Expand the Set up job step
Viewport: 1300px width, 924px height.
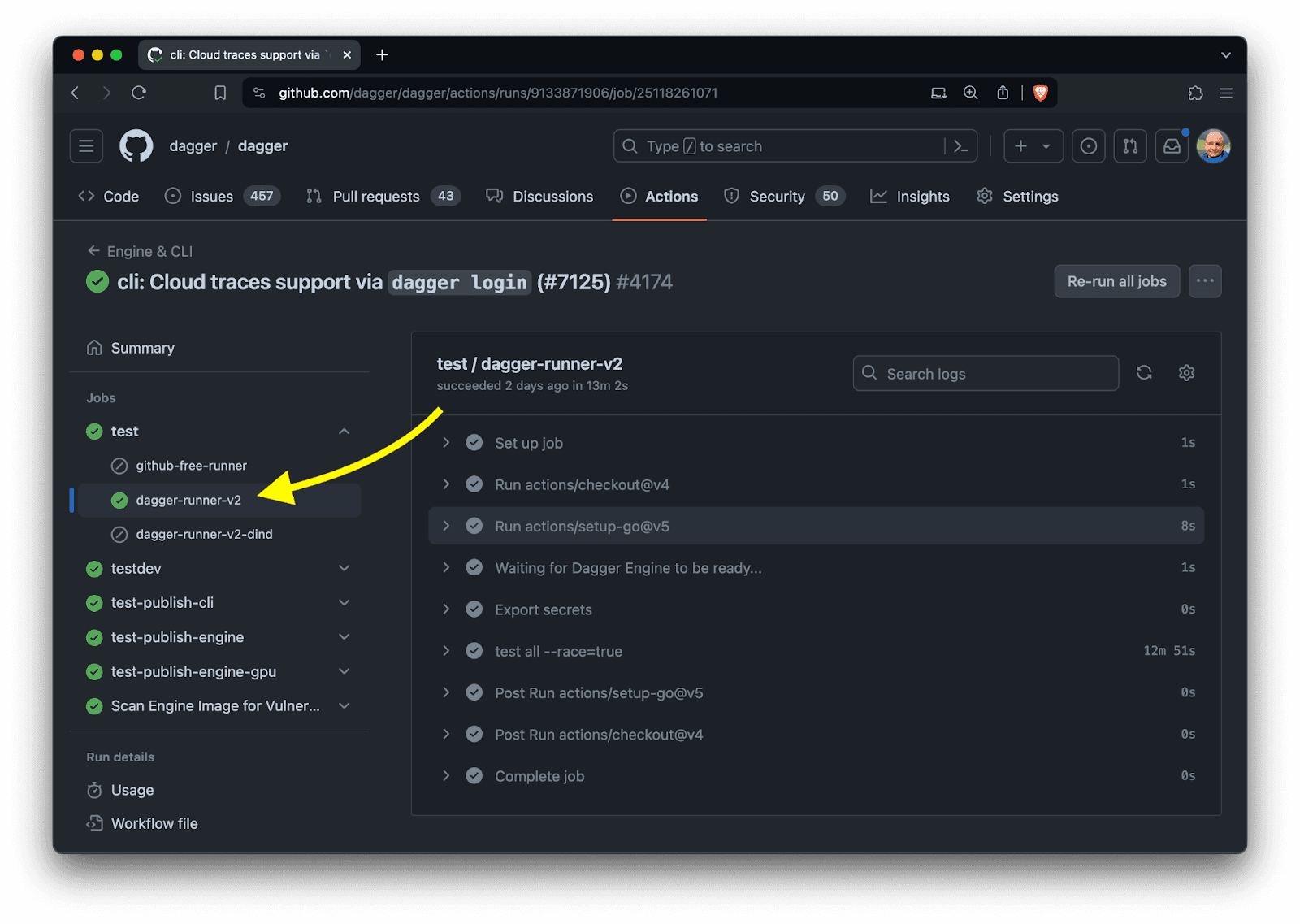446,443
